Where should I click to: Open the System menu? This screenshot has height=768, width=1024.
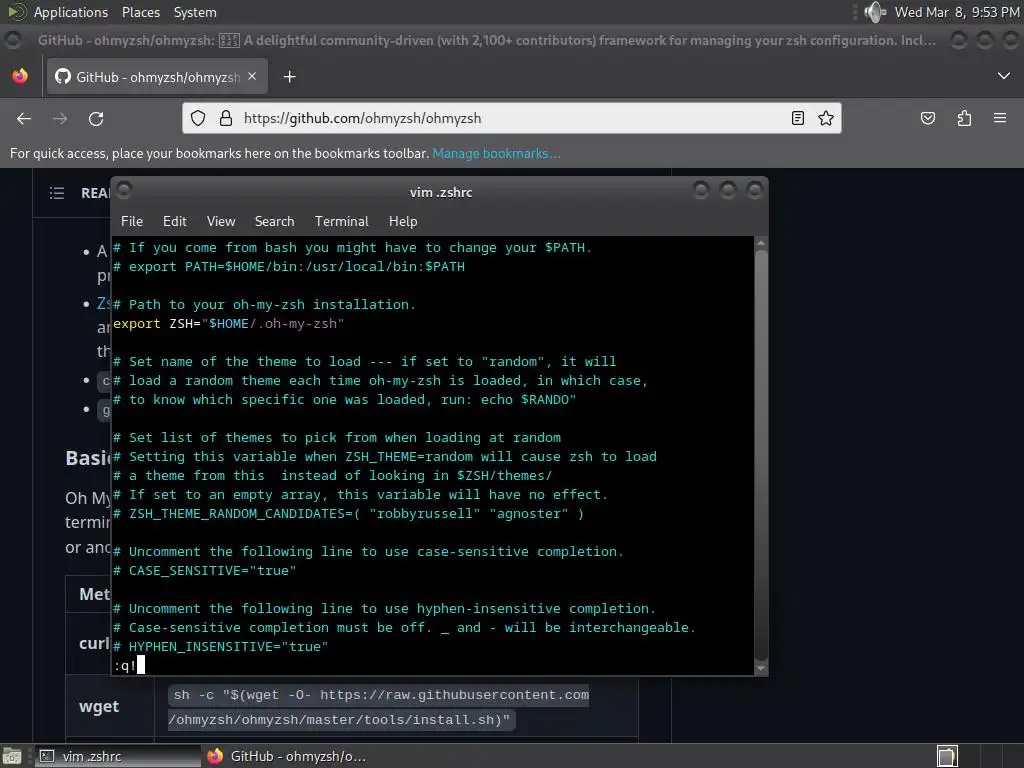click(x=195, y=12)
